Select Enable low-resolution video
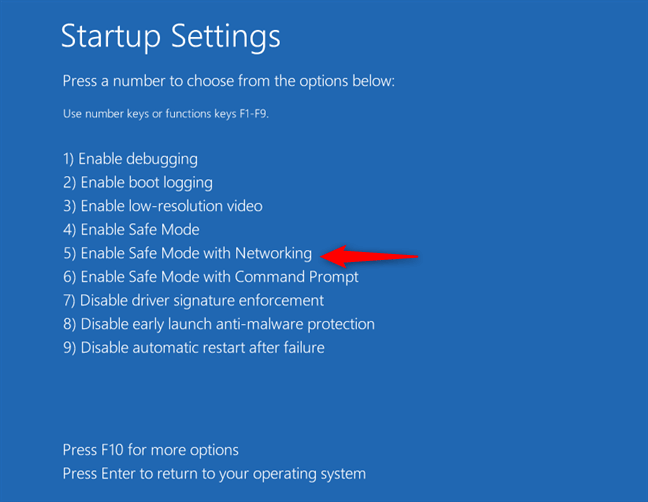The image size is (648, 502). 162,206
